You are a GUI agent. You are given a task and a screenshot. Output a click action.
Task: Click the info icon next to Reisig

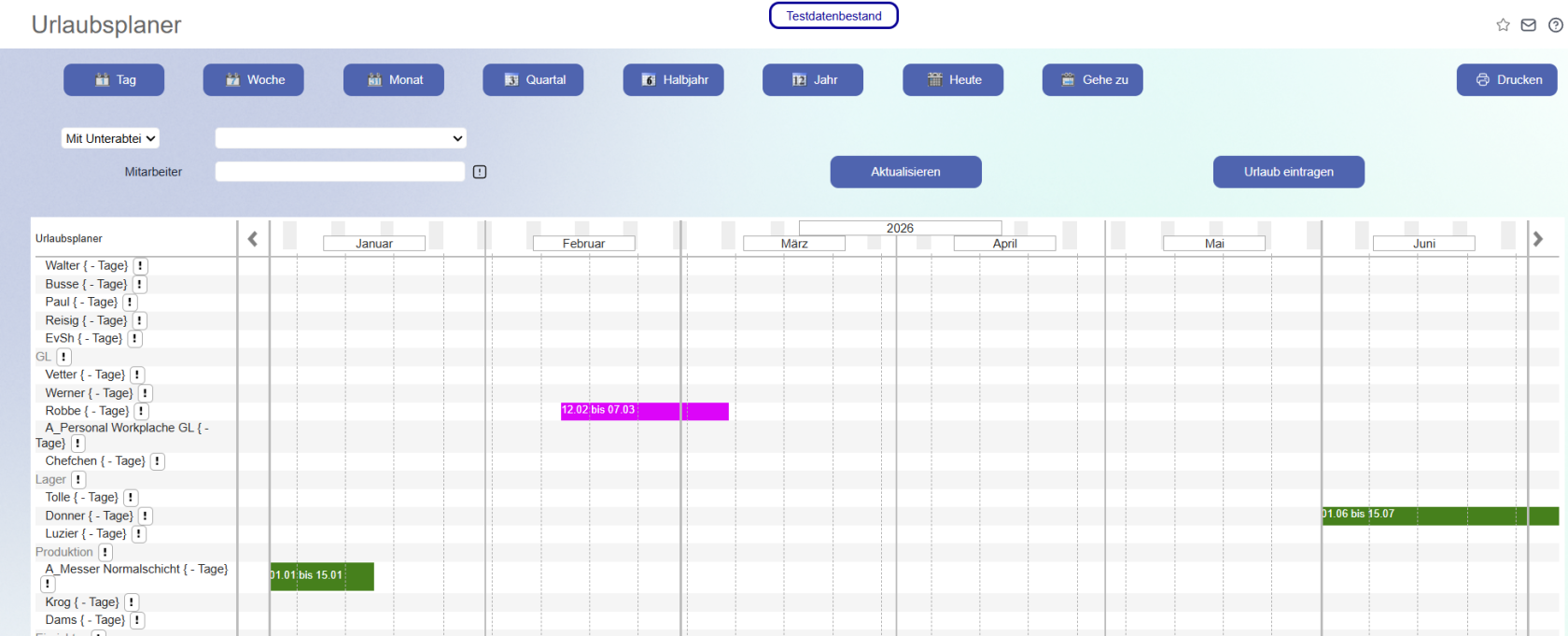point(140,320)
